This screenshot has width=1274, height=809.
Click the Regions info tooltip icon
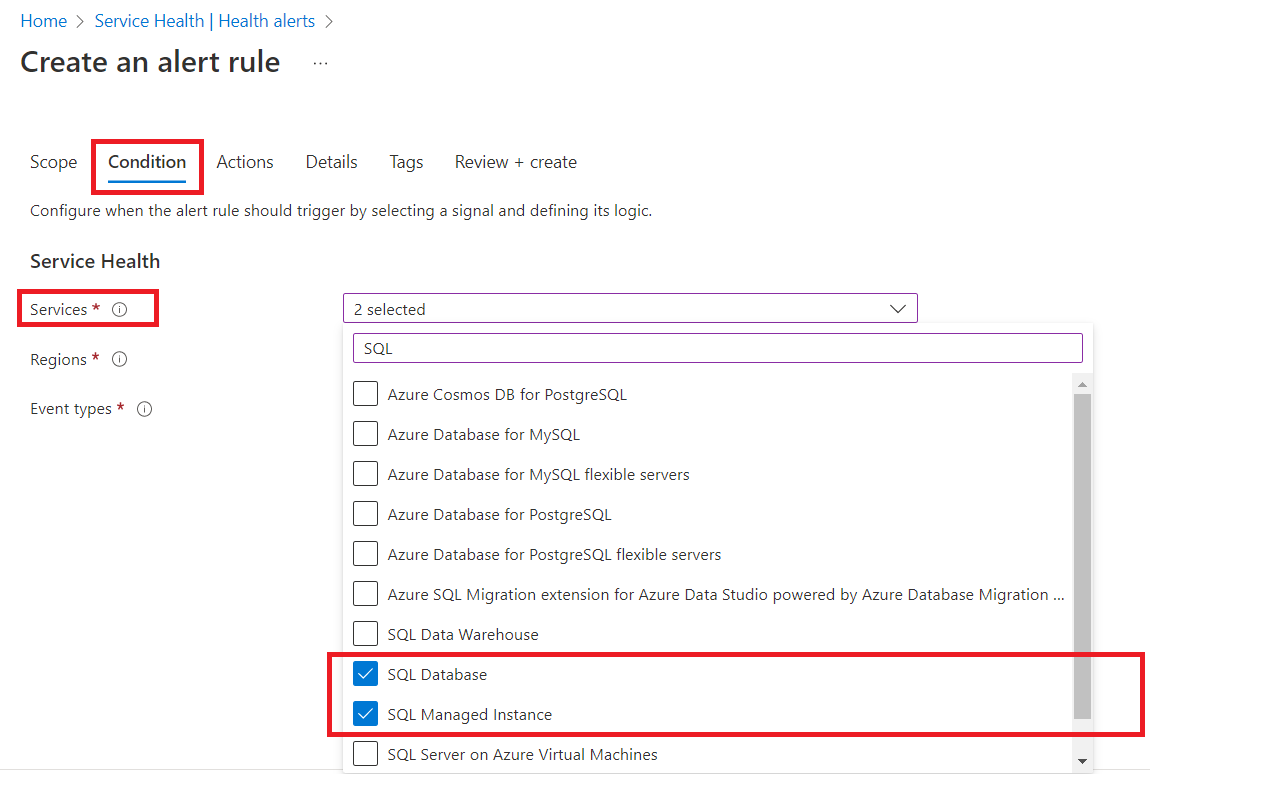pyautogui.click(x=119, y=359)
